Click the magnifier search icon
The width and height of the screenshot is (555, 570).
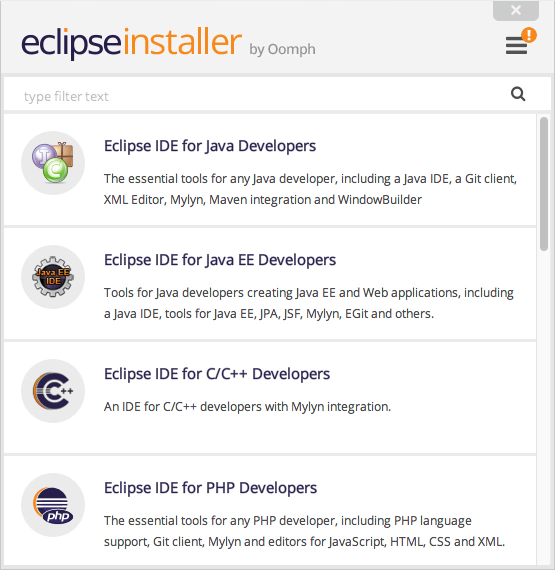[518, 94]
